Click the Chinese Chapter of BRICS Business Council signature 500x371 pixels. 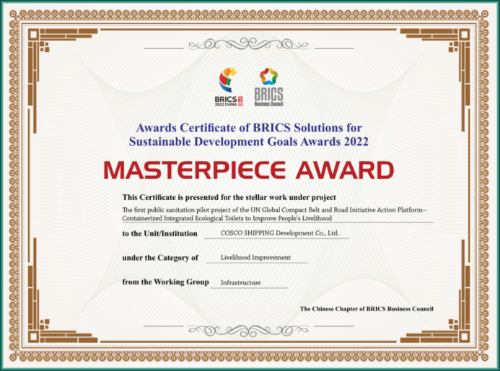pos(367,309)
